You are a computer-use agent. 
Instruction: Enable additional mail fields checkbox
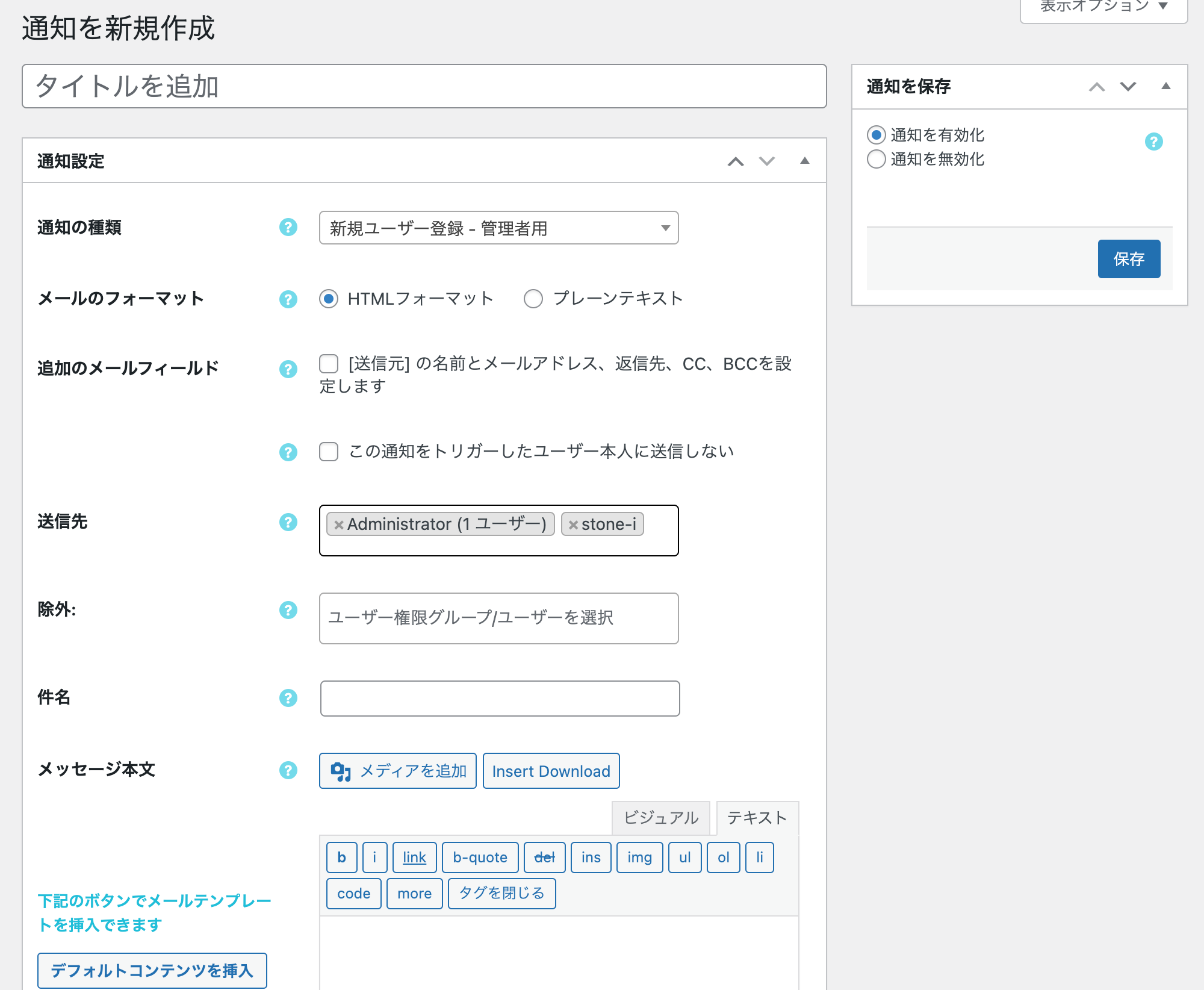coord(329,364)
